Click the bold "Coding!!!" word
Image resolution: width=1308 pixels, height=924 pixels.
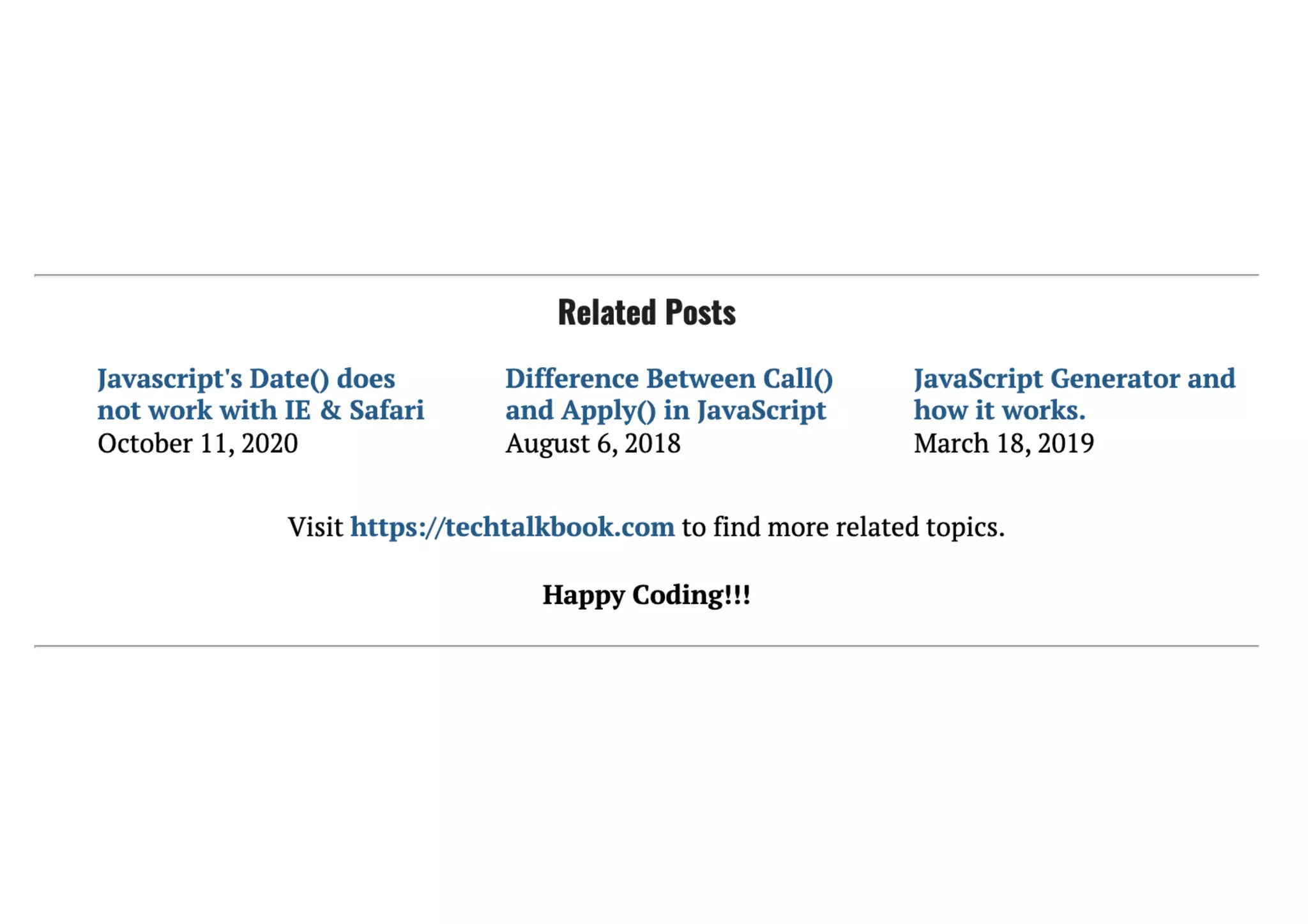point(691,595)
